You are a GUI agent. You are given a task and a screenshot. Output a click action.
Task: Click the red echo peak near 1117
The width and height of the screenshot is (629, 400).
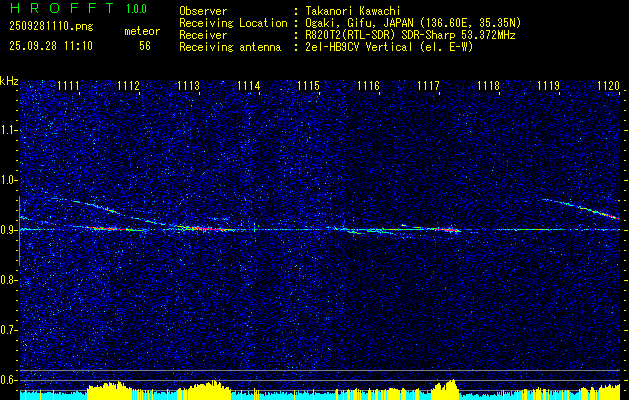(x=452, y=230)
